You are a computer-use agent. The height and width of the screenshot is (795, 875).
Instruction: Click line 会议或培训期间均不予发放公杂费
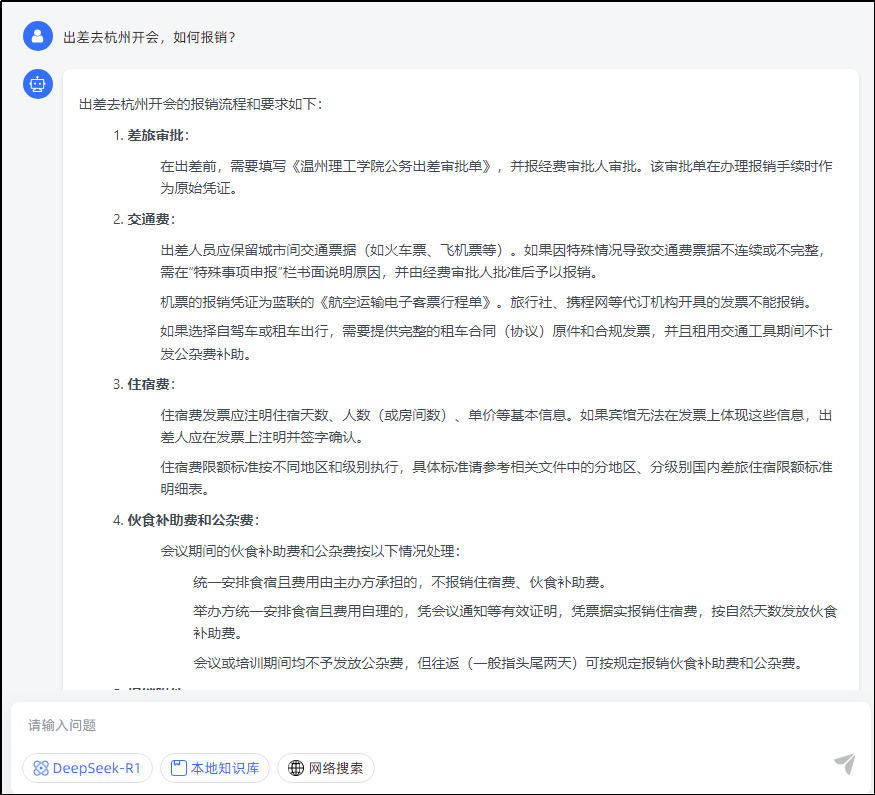[x=497, y=663]
